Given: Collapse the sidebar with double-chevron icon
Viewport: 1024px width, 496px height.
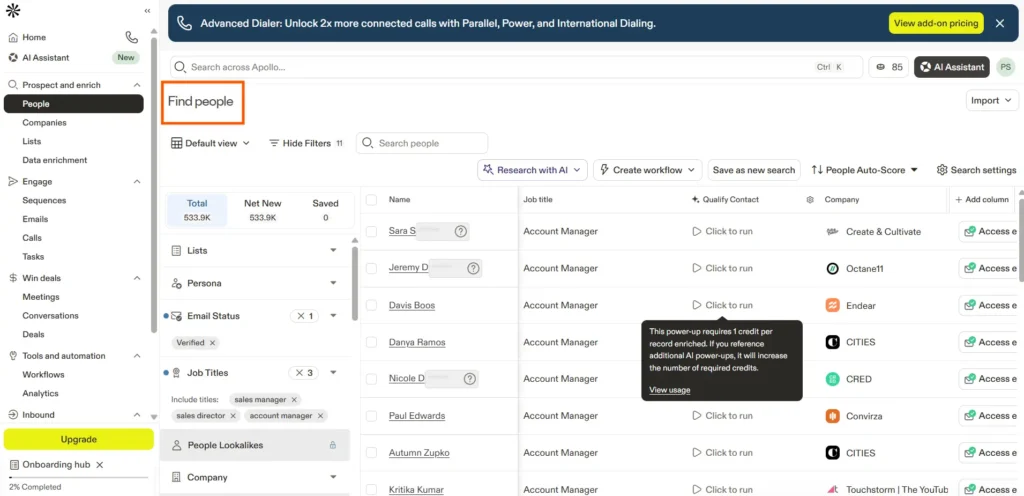Looking at the screenshot, I should coord(147,10).
